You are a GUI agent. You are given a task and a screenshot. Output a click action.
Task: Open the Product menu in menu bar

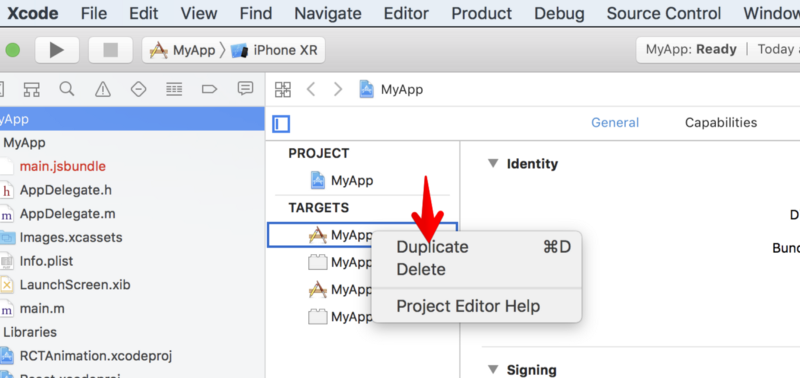coord(482,13)
